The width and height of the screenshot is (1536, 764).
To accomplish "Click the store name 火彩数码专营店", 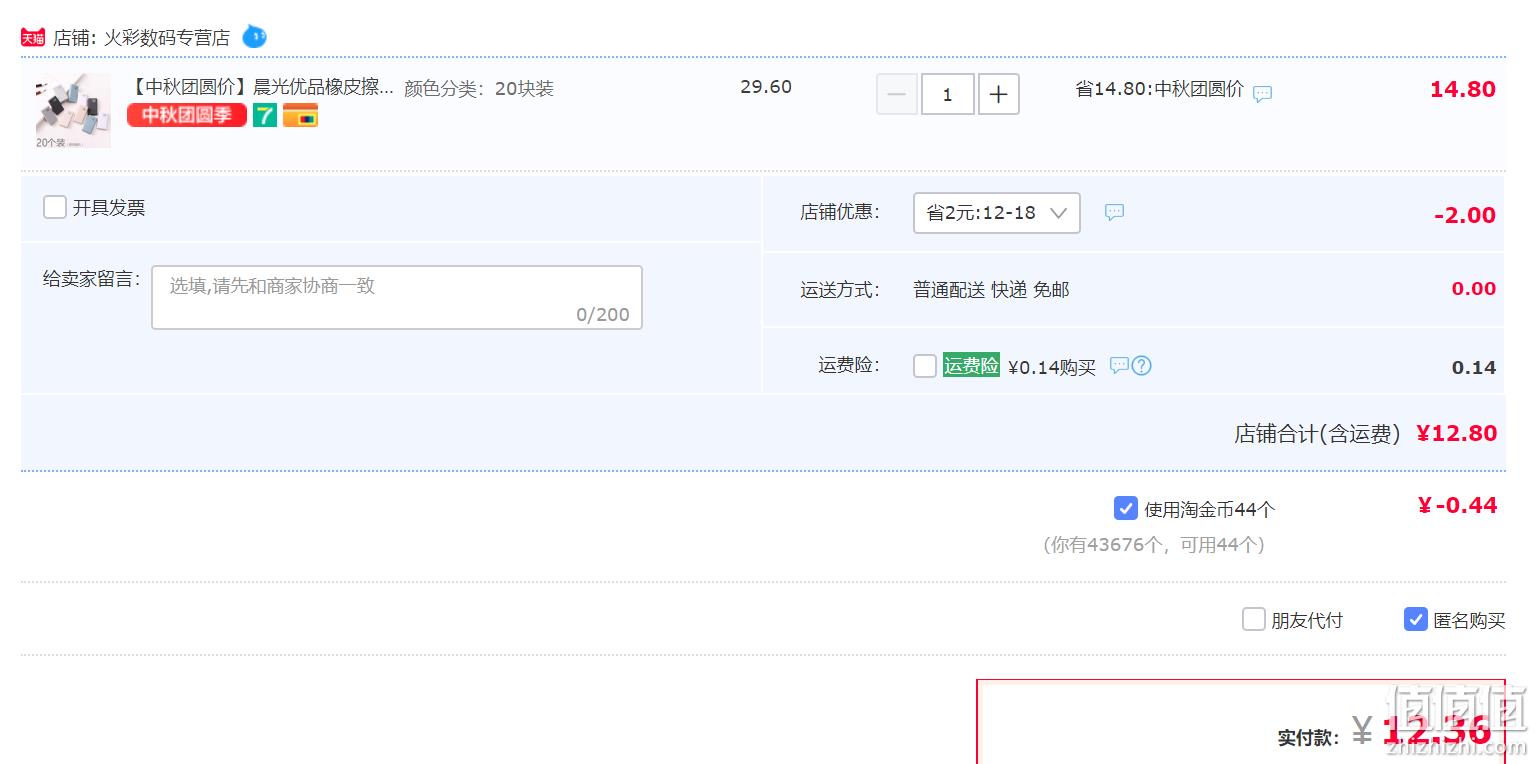I will click(x=167, y=38).
